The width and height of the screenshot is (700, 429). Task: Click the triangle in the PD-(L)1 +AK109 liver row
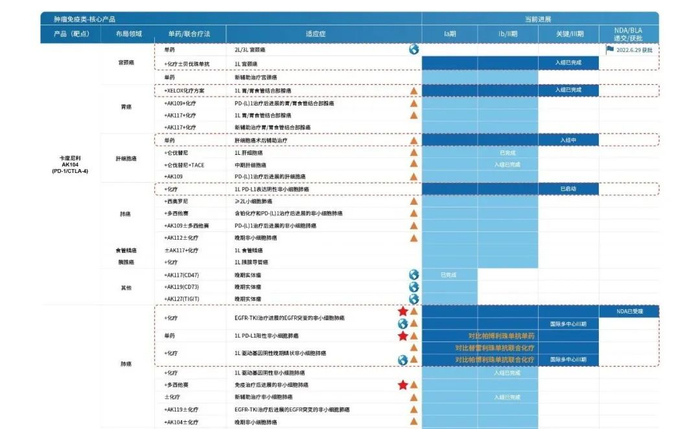(x=414, y=176)
